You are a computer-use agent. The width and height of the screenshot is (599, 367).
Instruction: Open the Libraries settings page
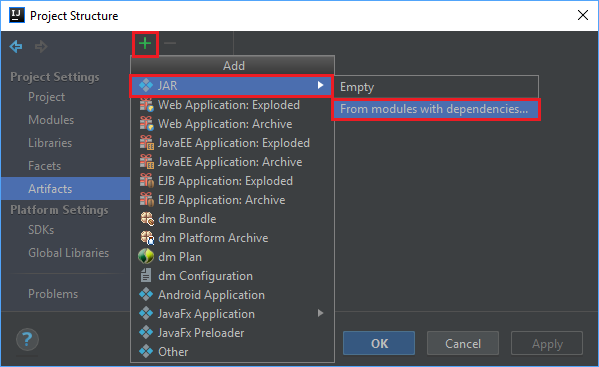coord(50,143)
